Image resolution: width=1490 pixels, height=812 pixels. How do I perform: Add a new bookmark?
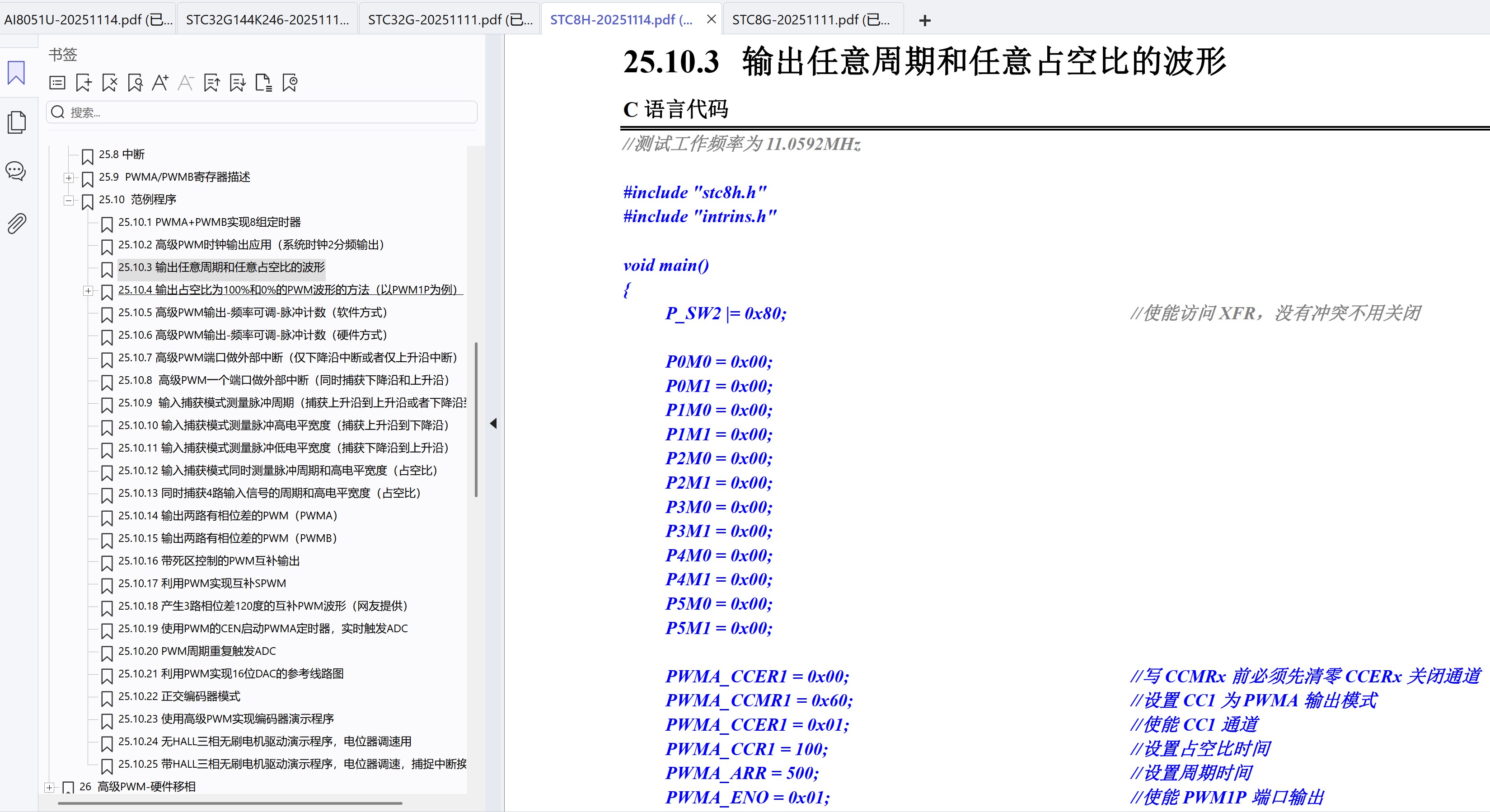pyautogui.click(x=84, y=83)
